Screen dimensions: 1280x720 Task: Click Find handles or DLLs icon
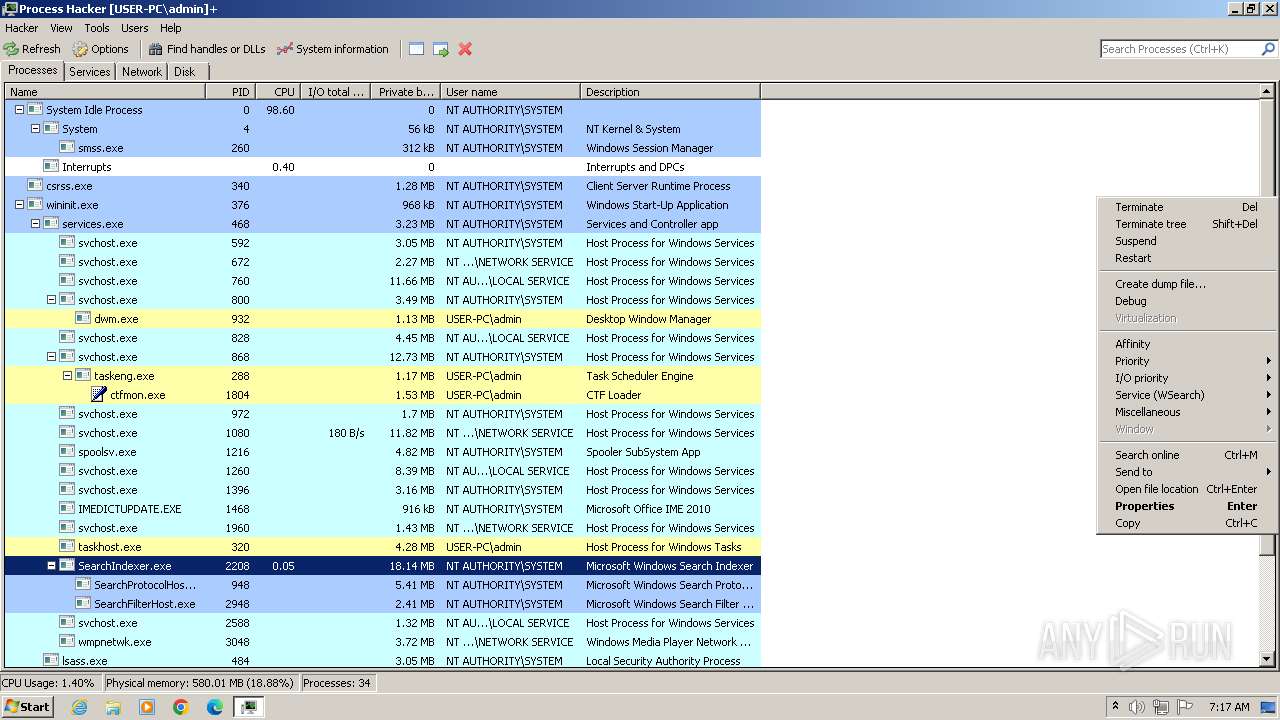155,49
